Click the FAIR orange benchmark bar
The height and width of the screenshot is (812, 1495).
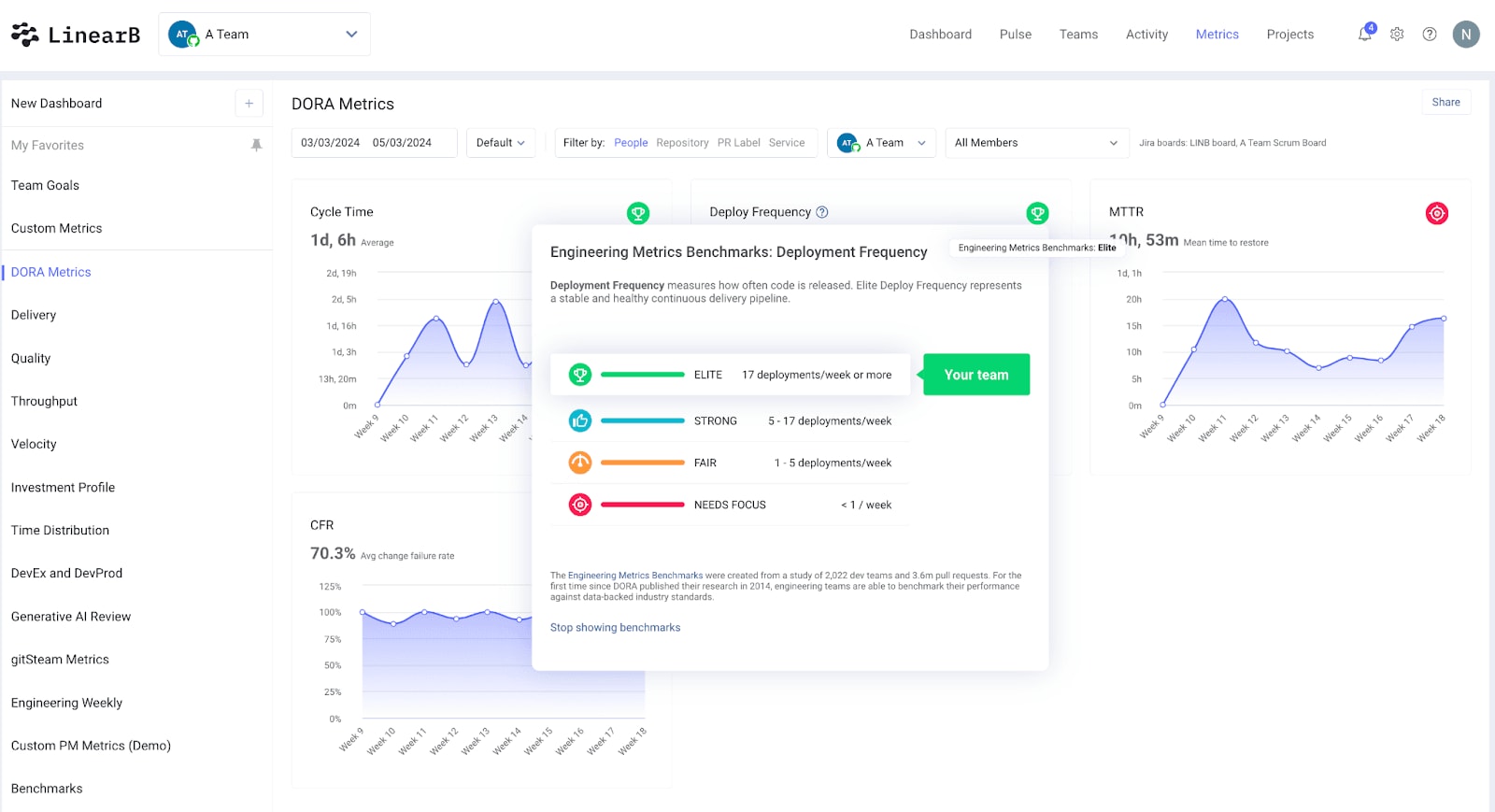643,463
